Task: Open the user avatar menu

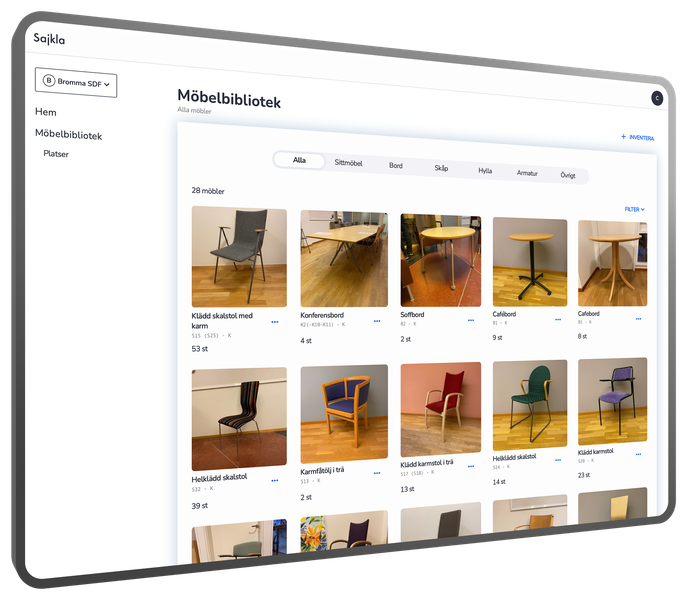Action: tap(657, 98)
